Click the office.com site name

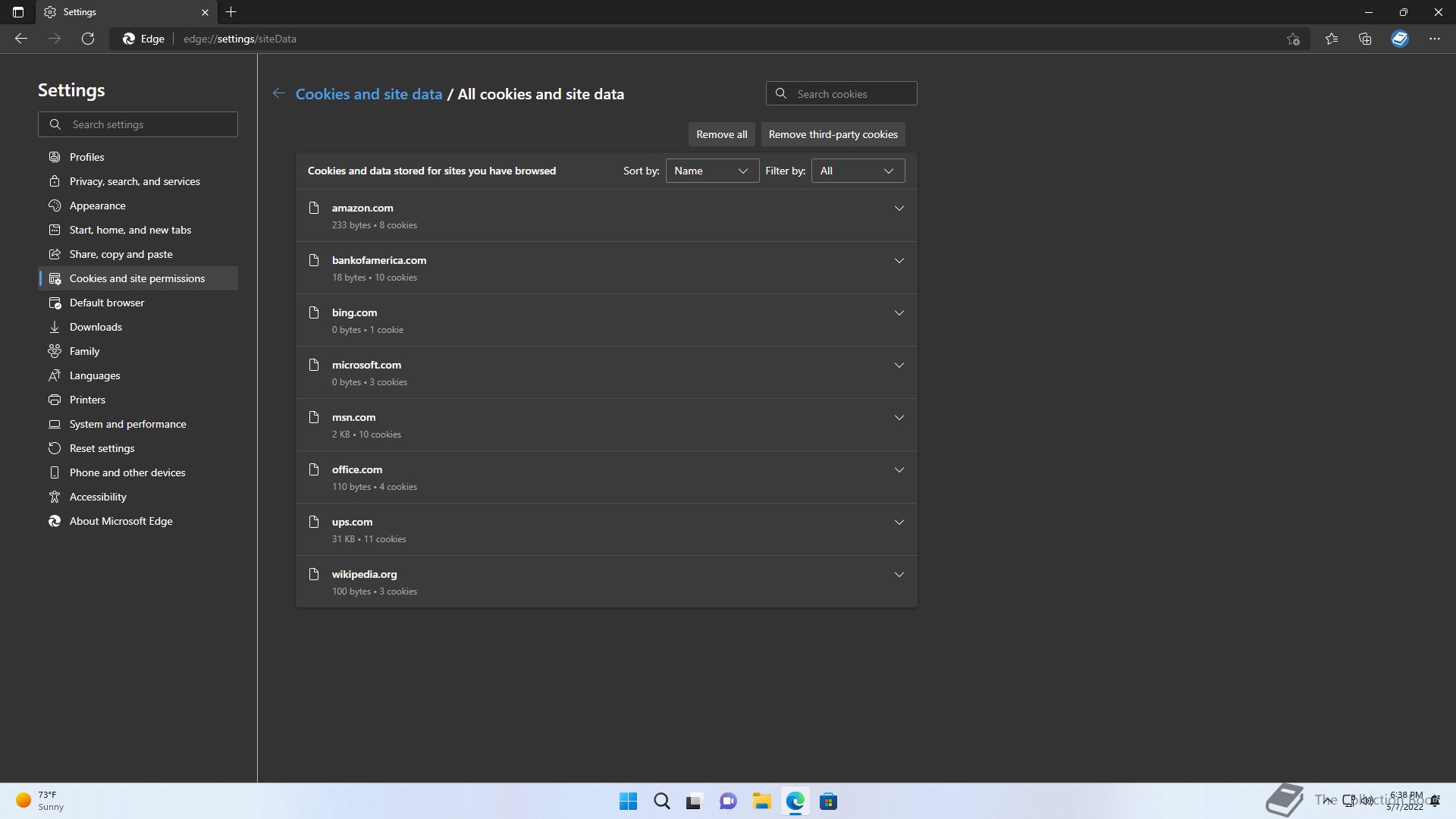(x=356, y=469)
